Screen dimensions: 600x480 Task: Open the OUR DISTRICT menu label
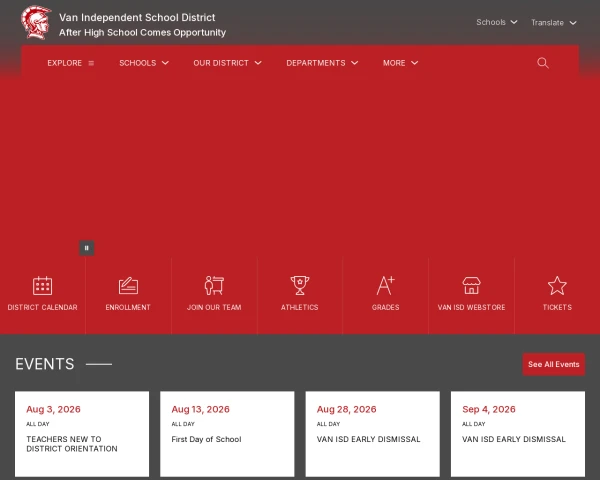(221, 63)
